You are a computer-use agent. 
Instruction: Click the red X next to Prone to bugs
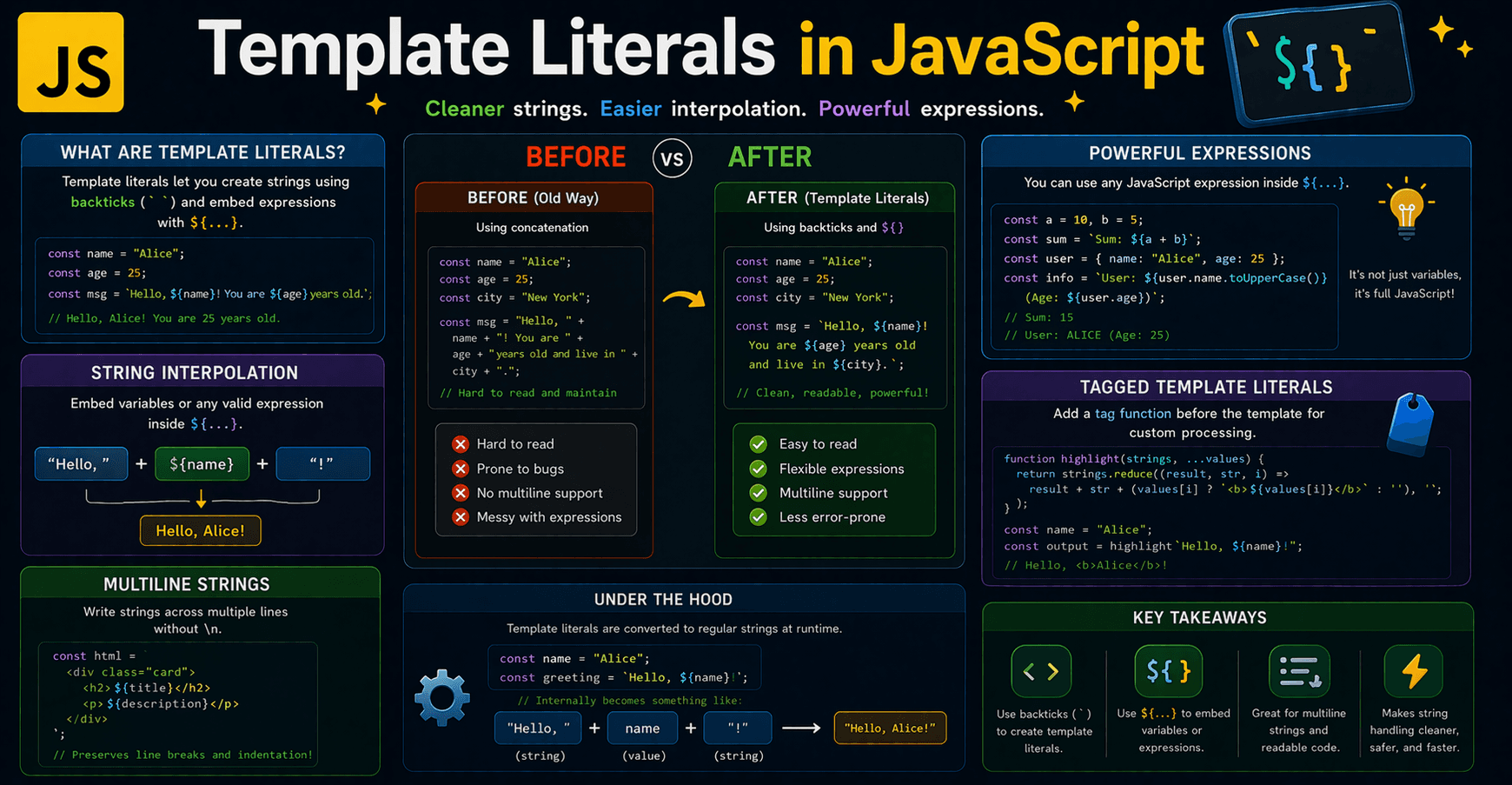tap(461, 469)
